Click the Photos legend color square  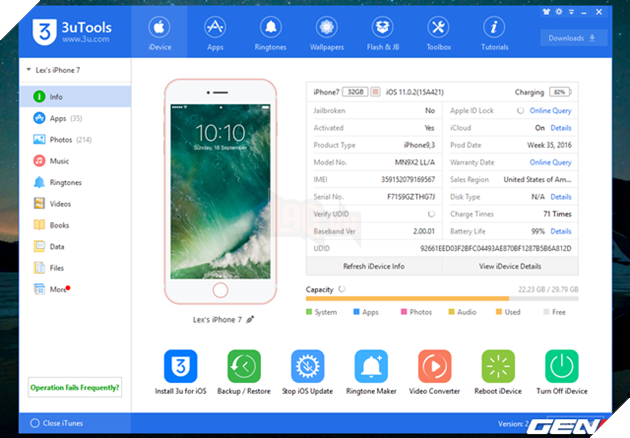404,312
